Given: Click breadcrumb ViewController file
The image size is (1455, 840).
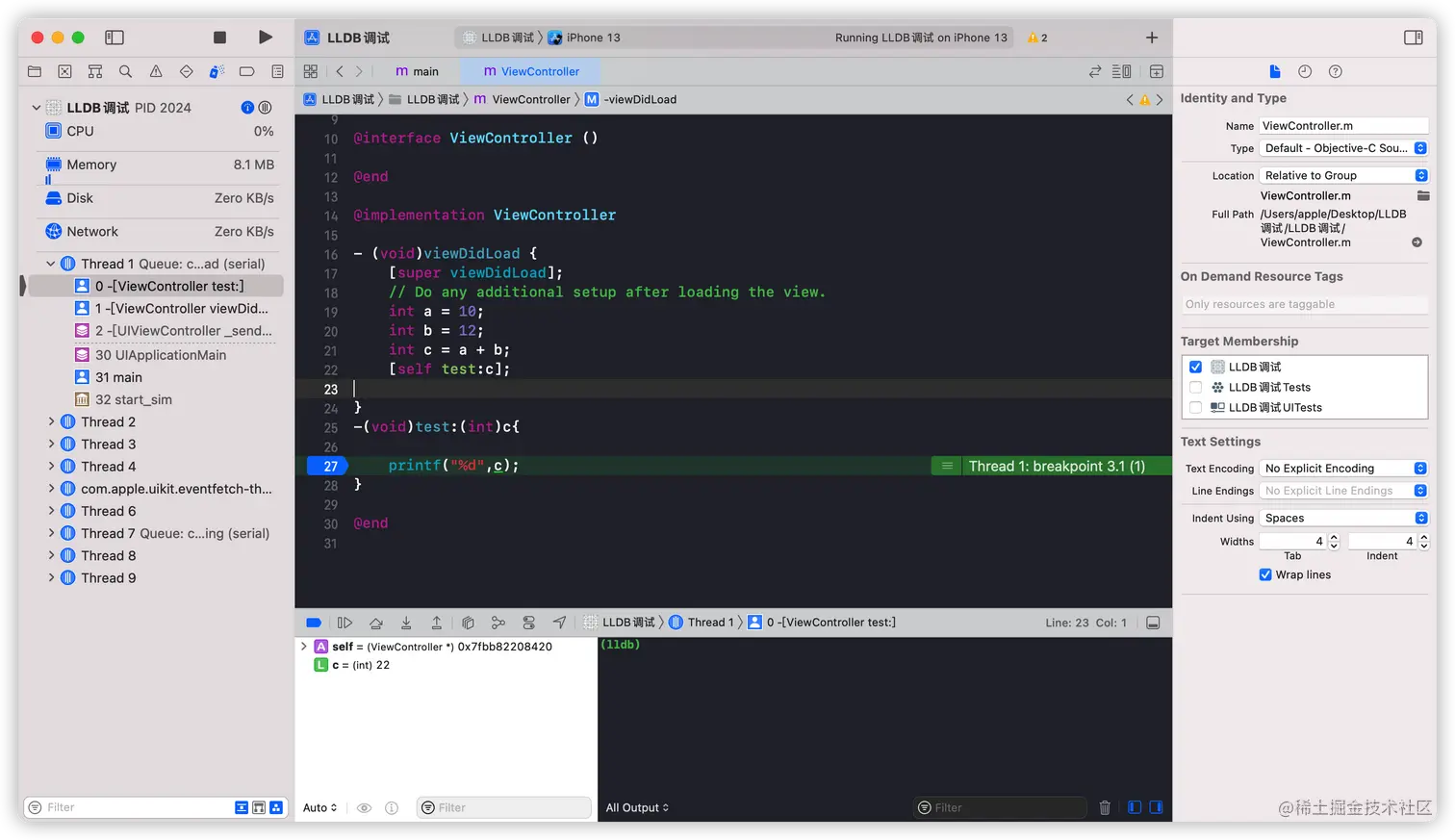Looking at the screenshot, I should (522, 99).
